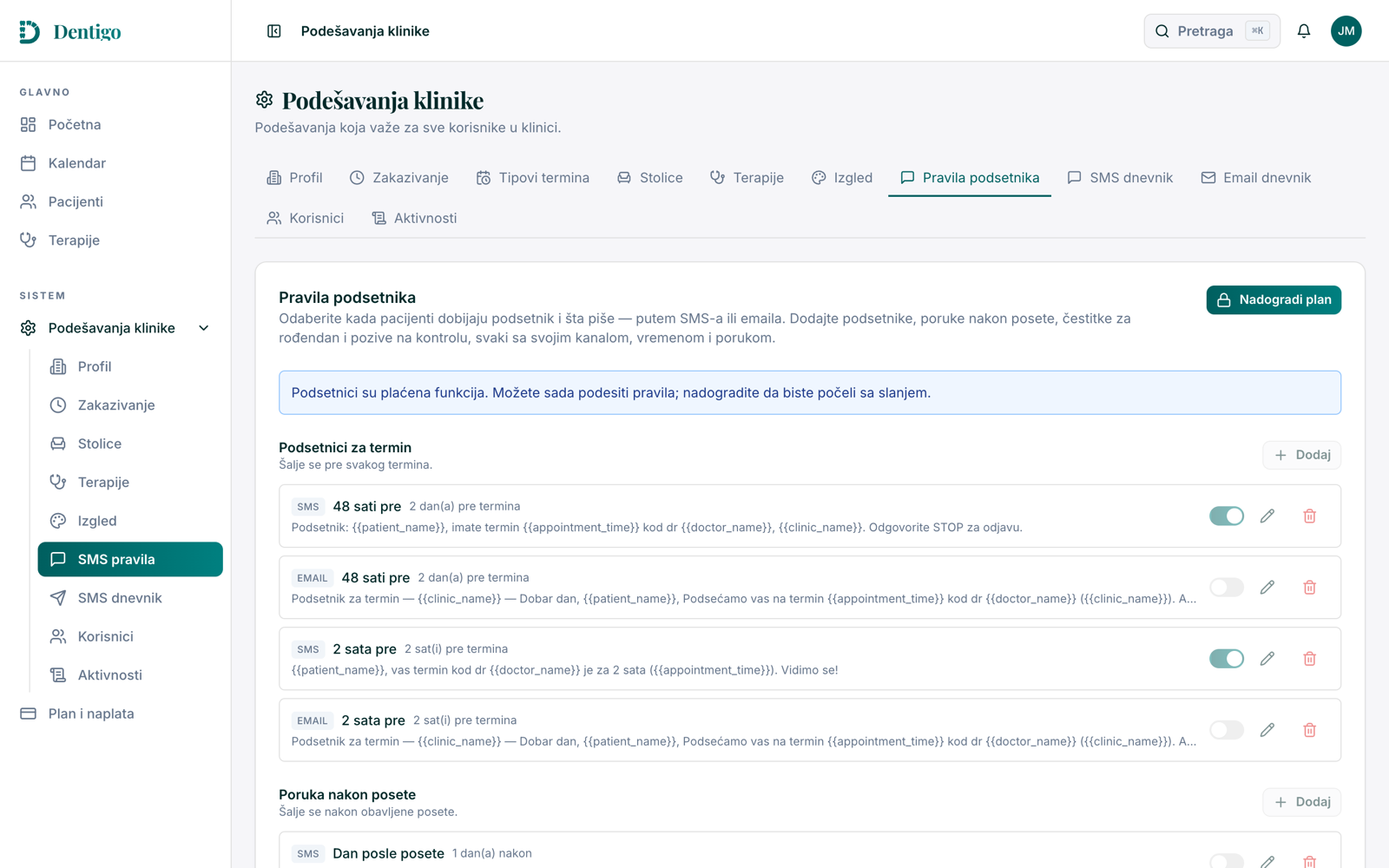Enable the EMAIL 2 sata pre reminder
Image resolution: width=1389 pixels, height=868 pixels.
(1227, 730)
